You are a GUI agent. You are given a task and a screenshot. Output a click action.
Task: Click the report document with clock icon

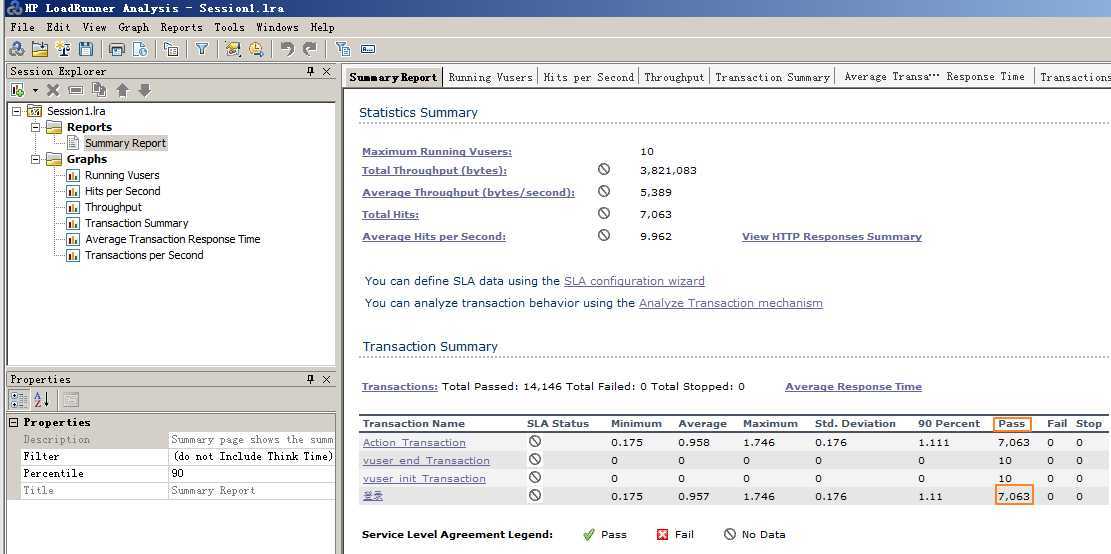pyautogui.click(x=140, y=49)
